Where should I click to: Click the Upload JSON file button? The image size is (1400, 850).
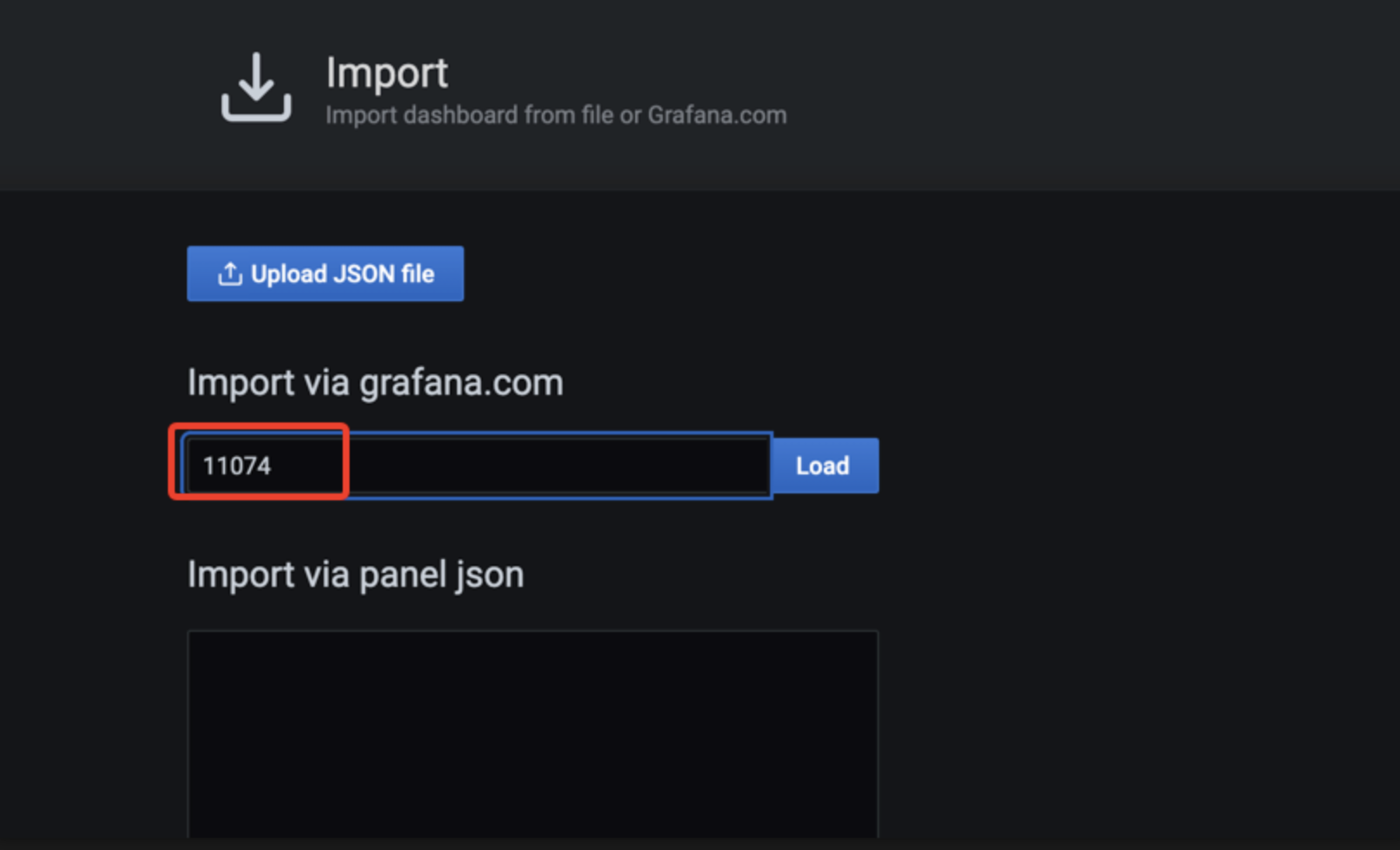[x=325, y=274]
